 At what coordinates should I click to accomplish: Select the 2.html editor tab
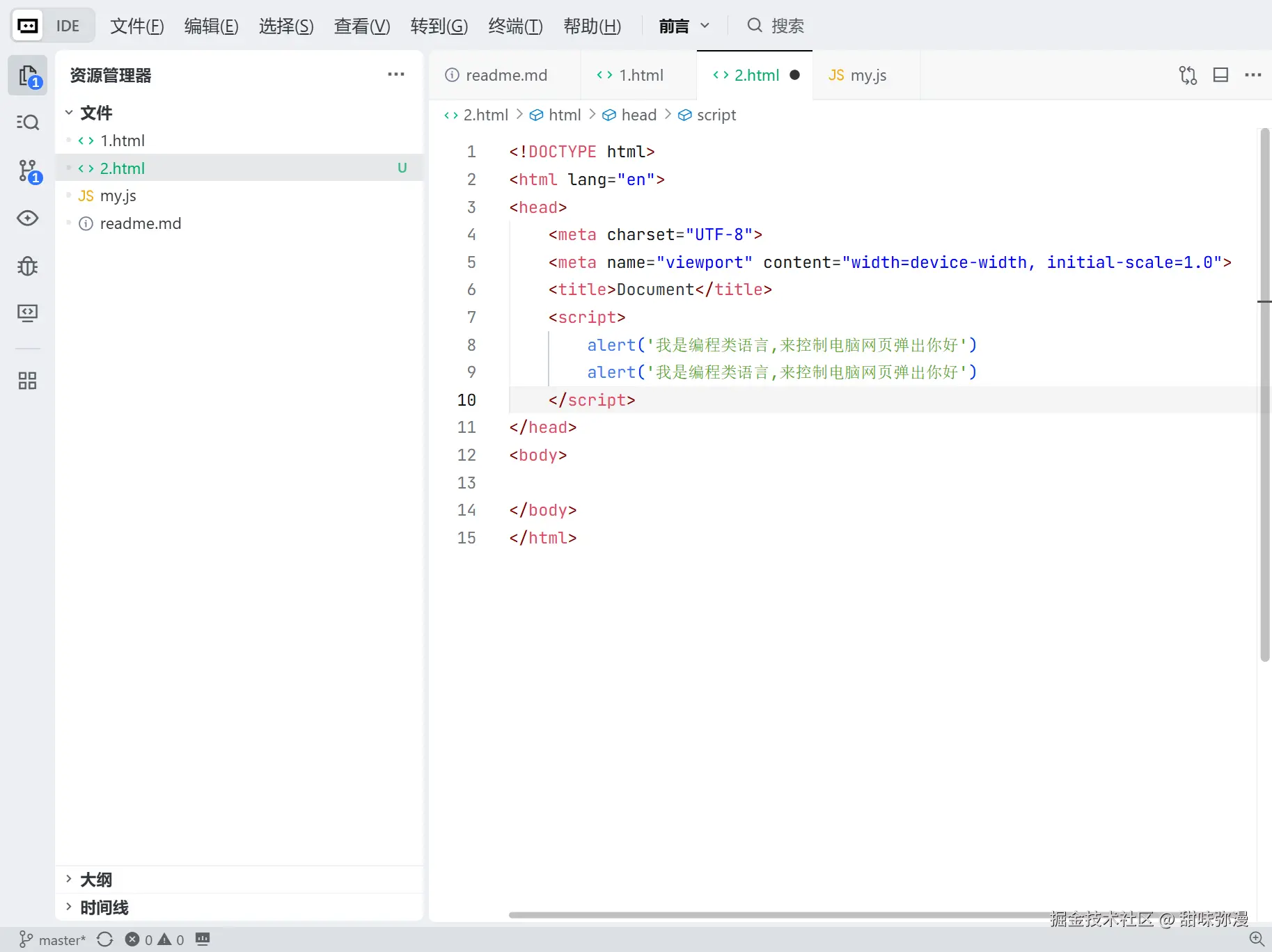755,75
